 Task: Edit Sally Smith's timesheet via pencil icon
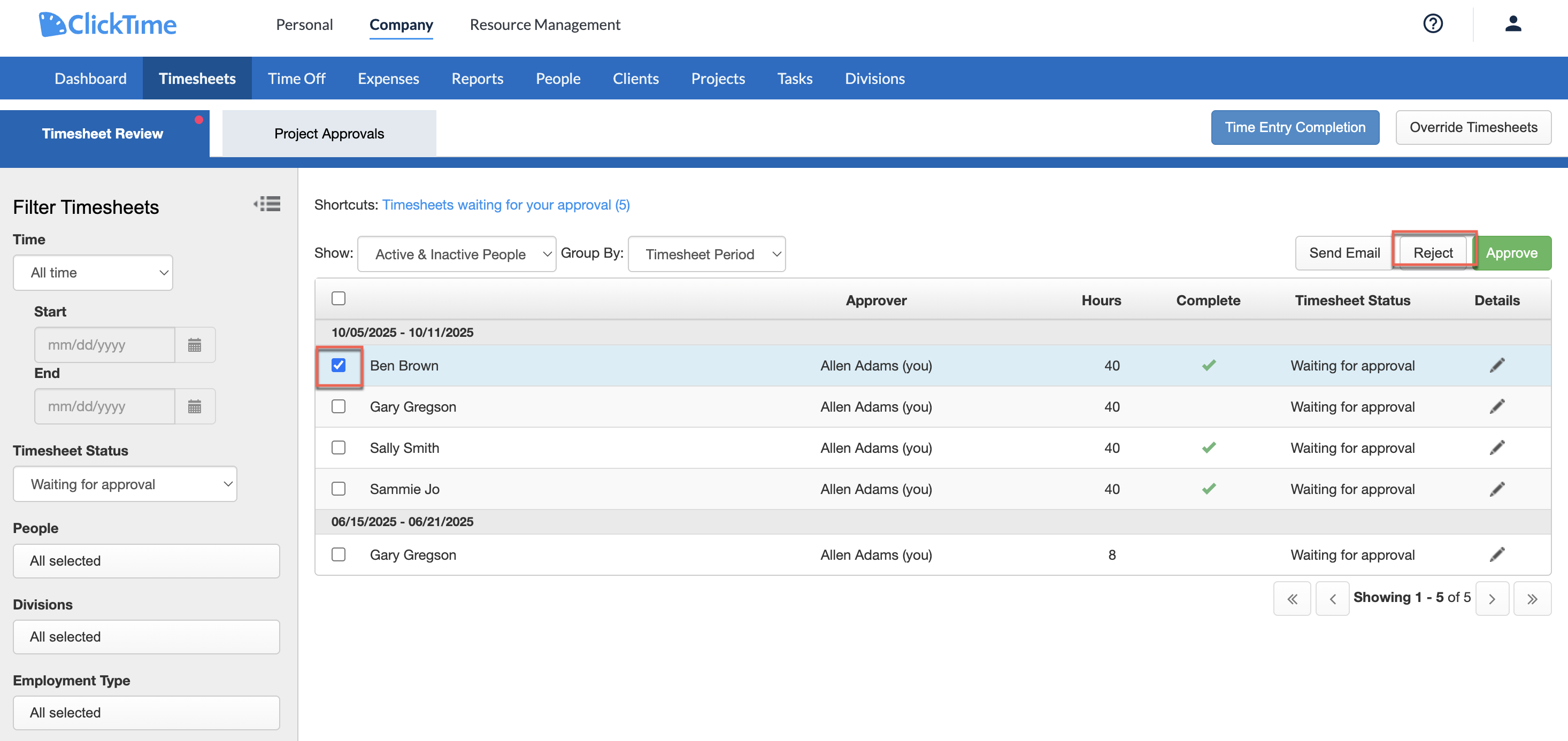(x=1498, y=447)
